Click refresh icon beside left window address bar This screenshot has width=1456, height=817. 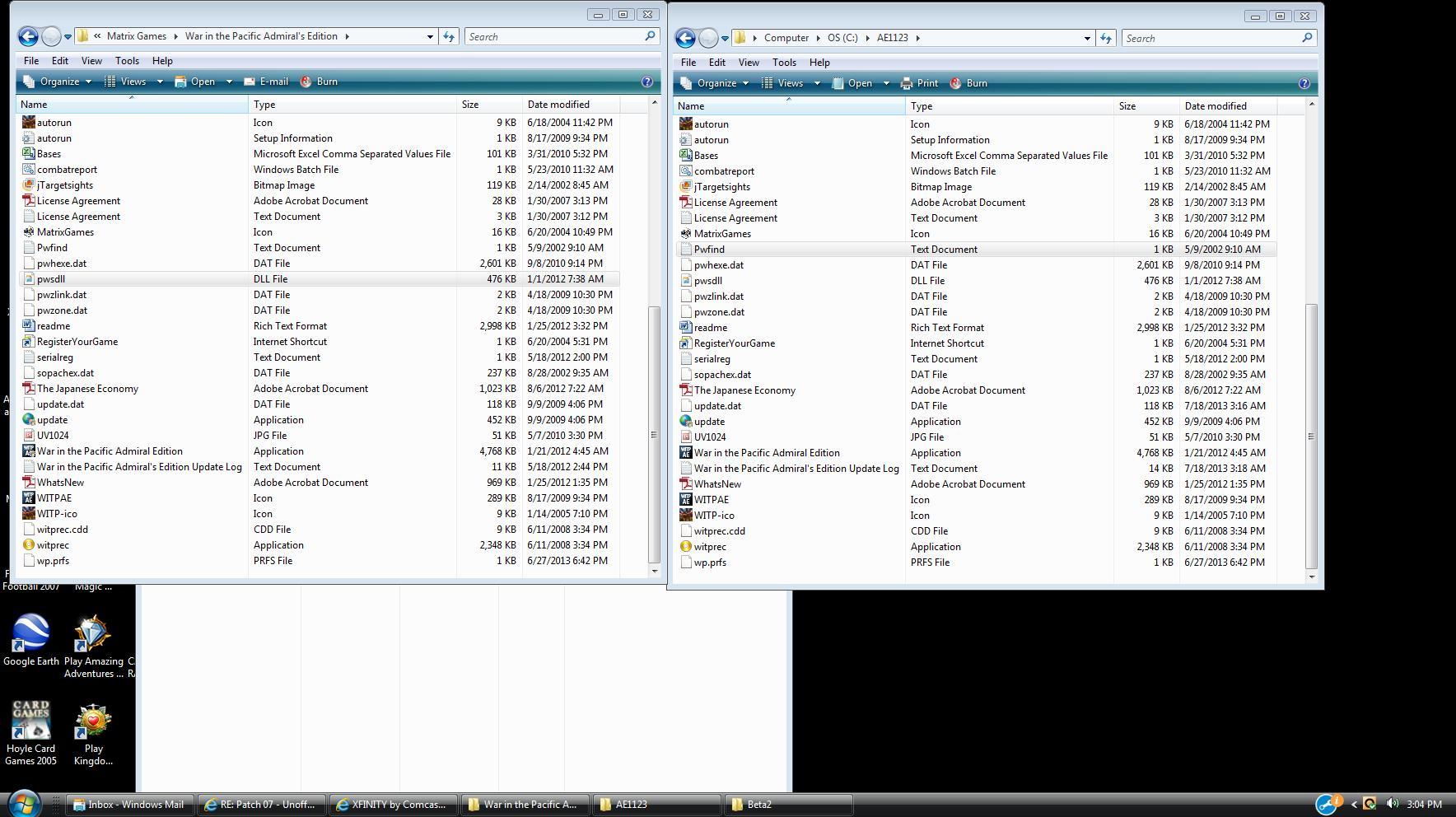click(449, 36)
